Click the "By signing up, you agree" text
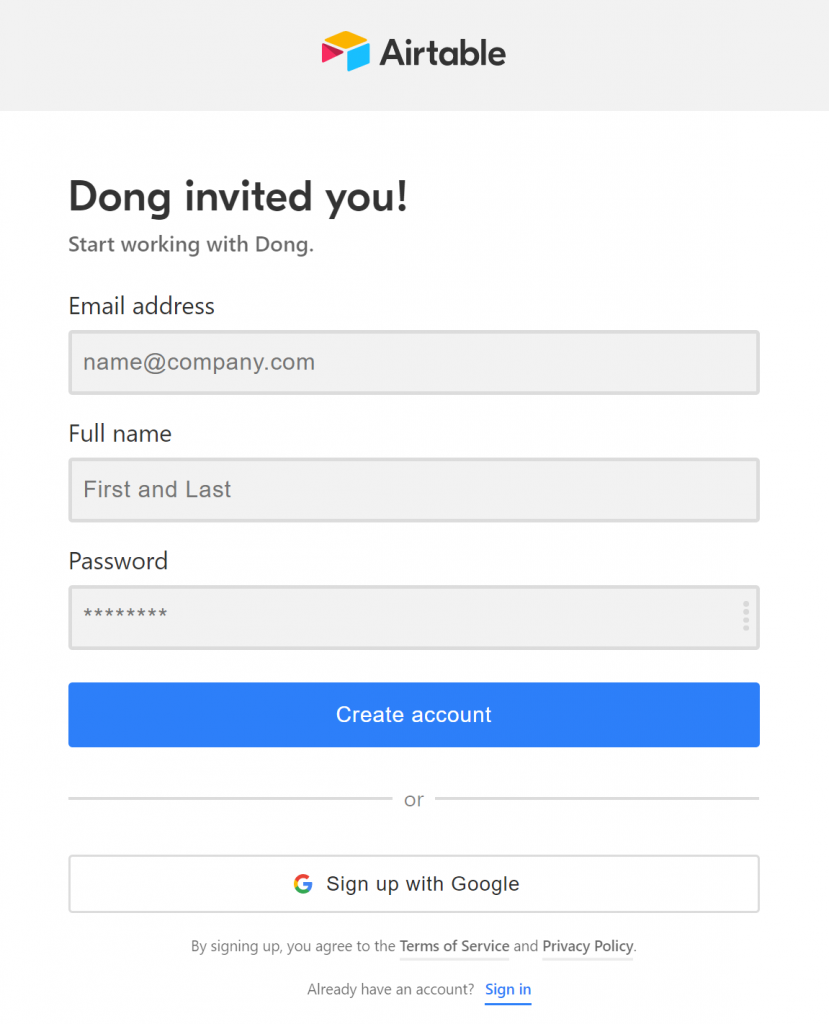The width and height of the screenshot is (829, 1024). 293,946
